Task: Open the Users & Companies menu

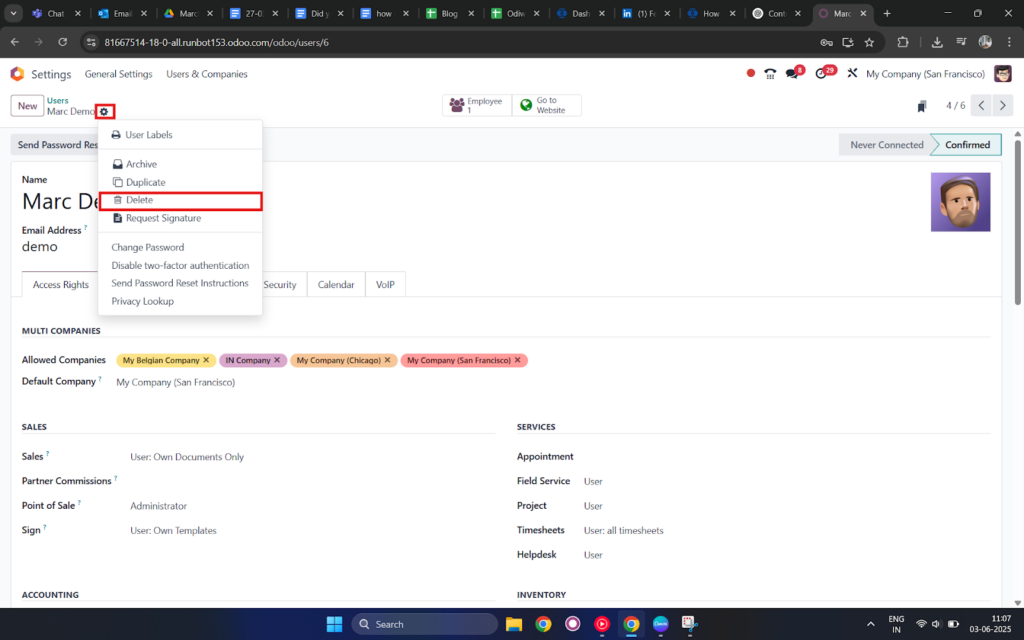Action: [206, 74]
